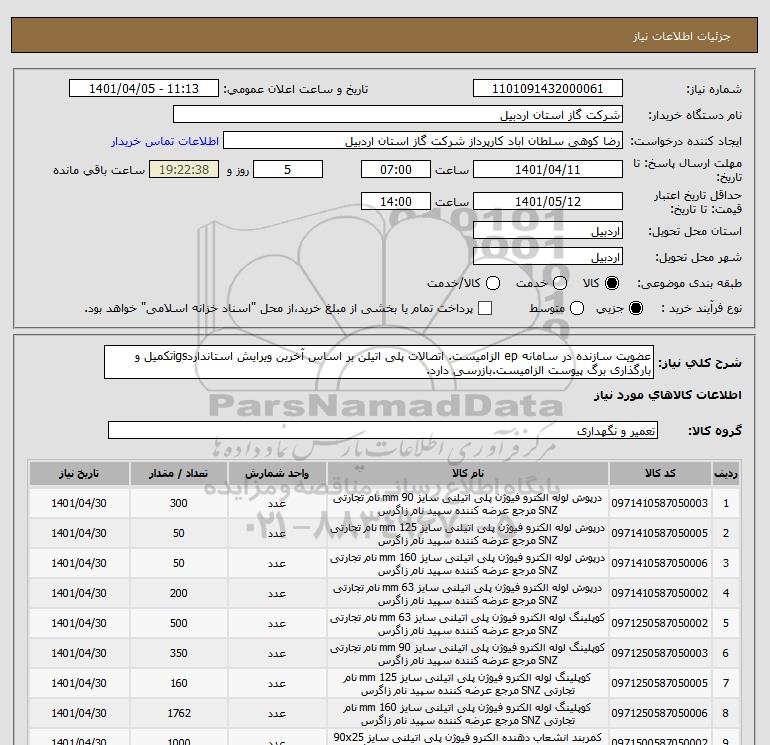The width and height of the screenshot is (770, 745).
Task: Click the response deadline date 1401/04/11
Action: (x=548, y=170)
